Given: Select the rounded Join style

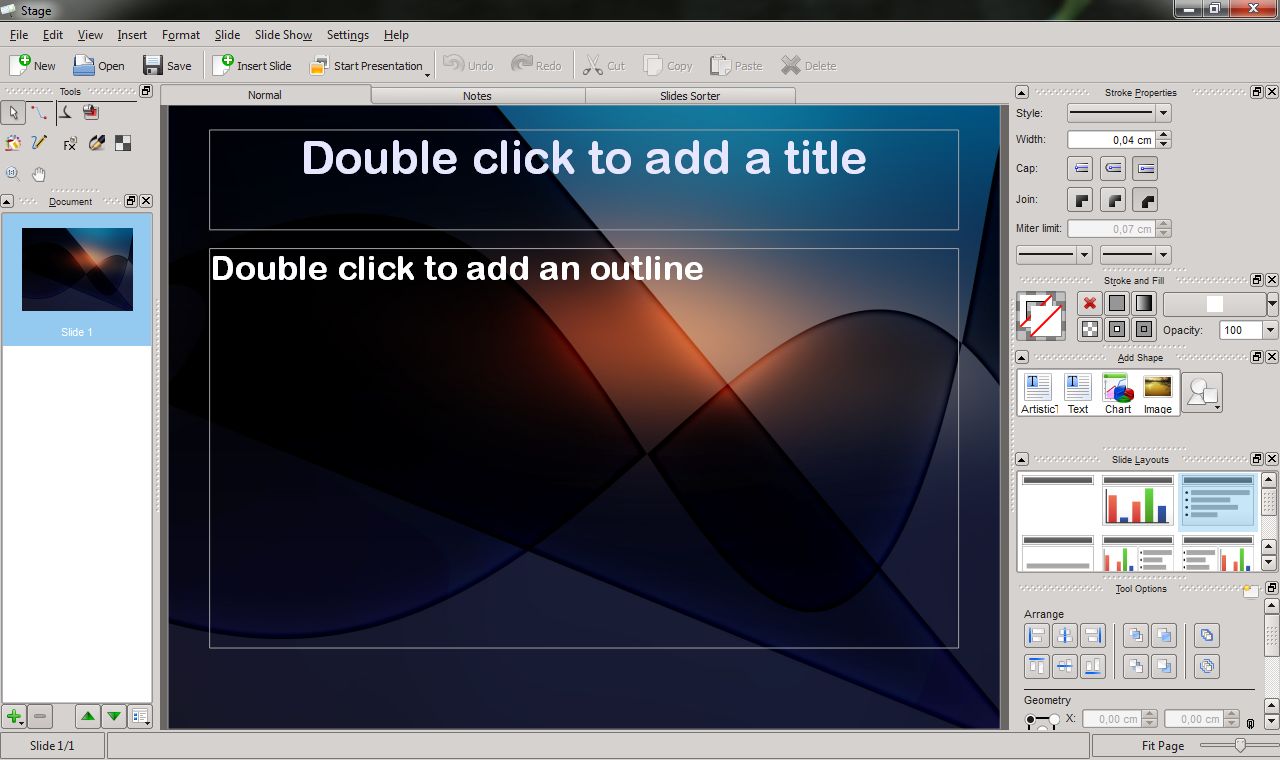Looking at the screenshot, I should click(x=1146, y=199).
